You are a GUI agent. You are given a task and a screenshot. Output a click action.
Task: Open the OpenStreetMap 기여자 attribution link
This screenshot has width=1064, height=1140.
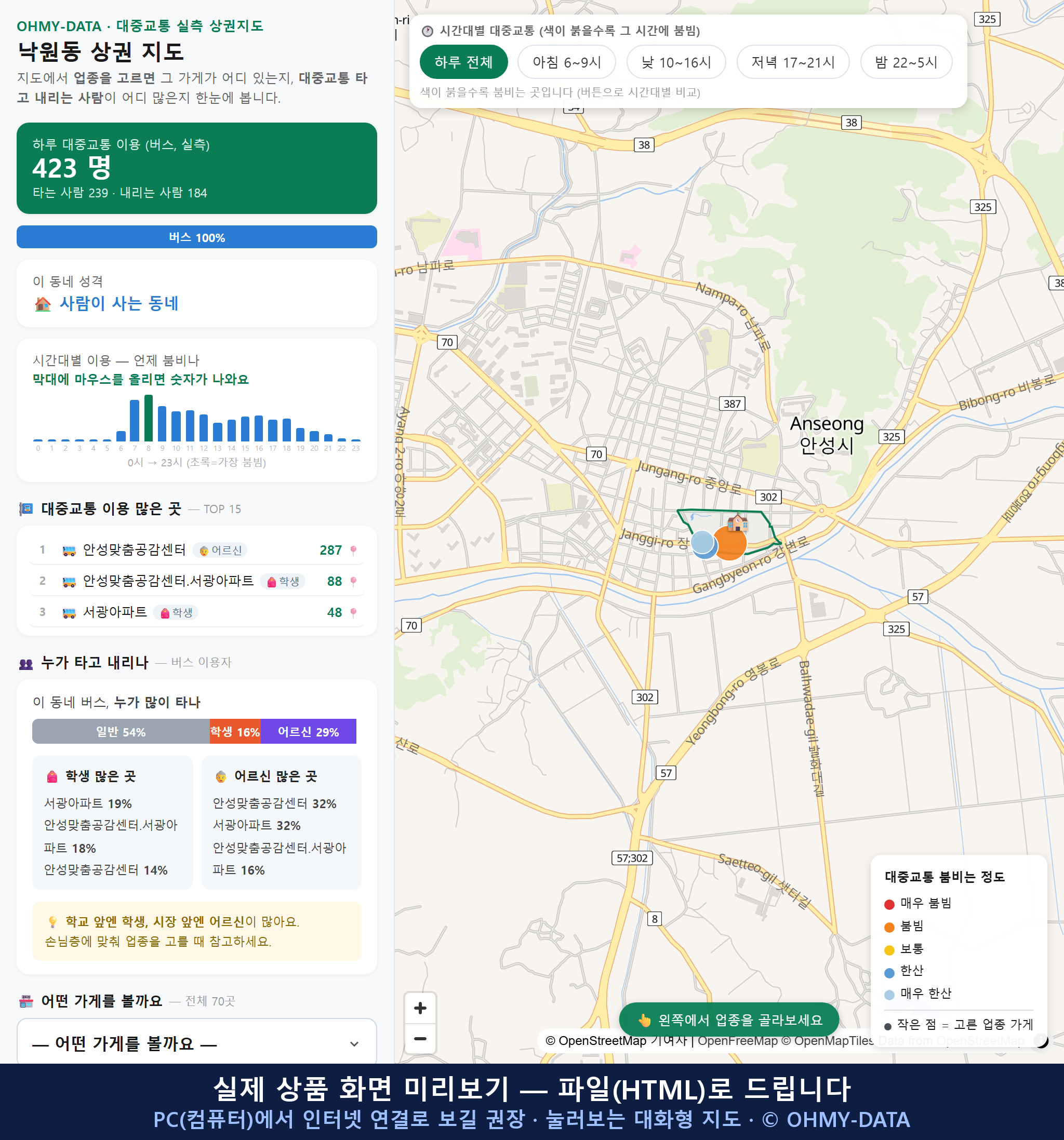click(x=616, y=1040)
